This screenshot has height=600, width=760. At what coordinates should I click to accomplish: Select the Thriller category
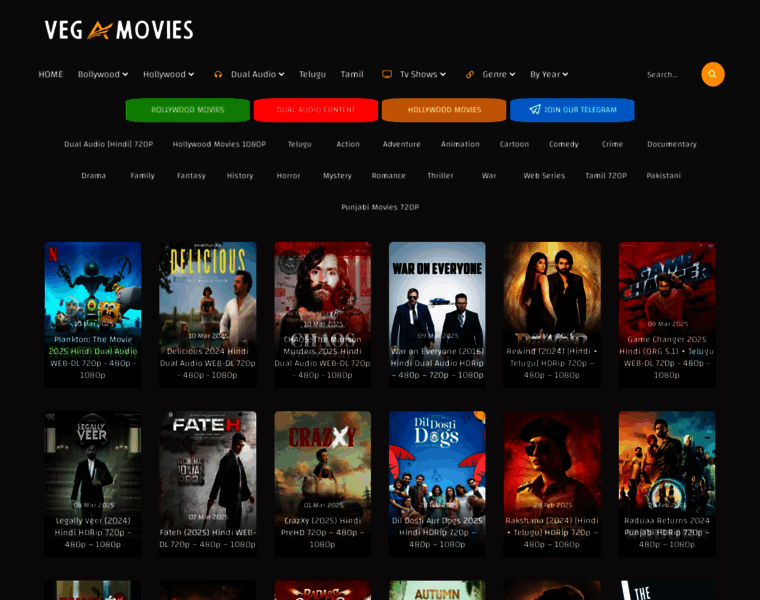(440, 175)
